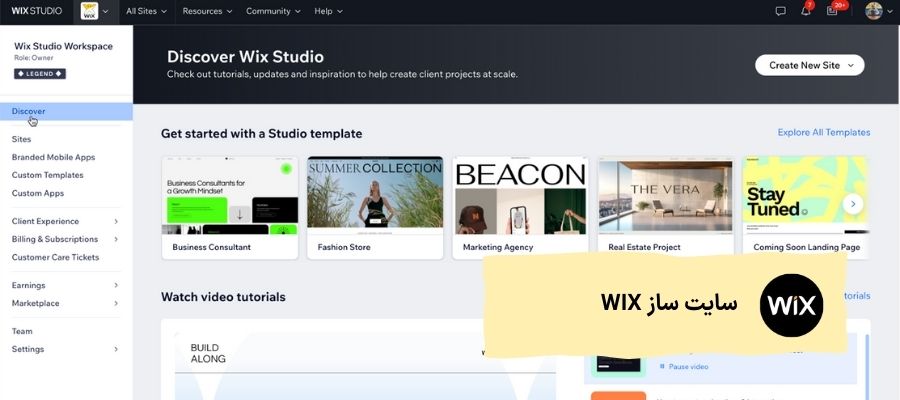Open the All Sites dropdown menu
The width and height of the screenshot is (900, 400).
(x=149, y=11)
